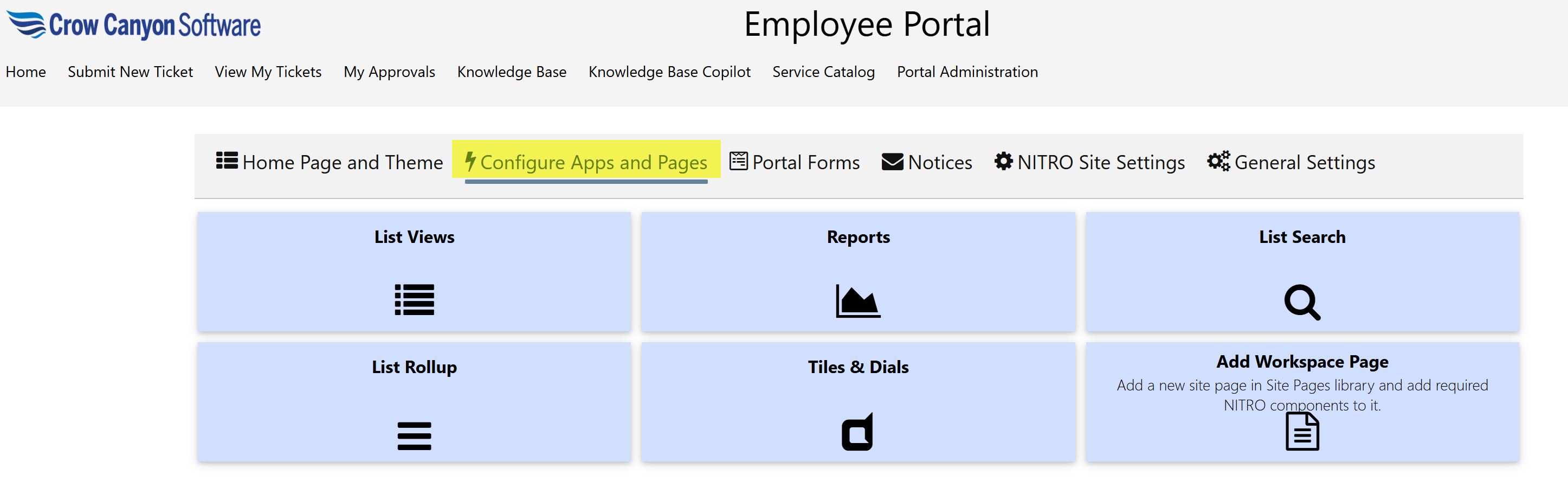Click the List Search magnifier icon
Screen dimensions: 1568x481
(x=1301, y=302)
